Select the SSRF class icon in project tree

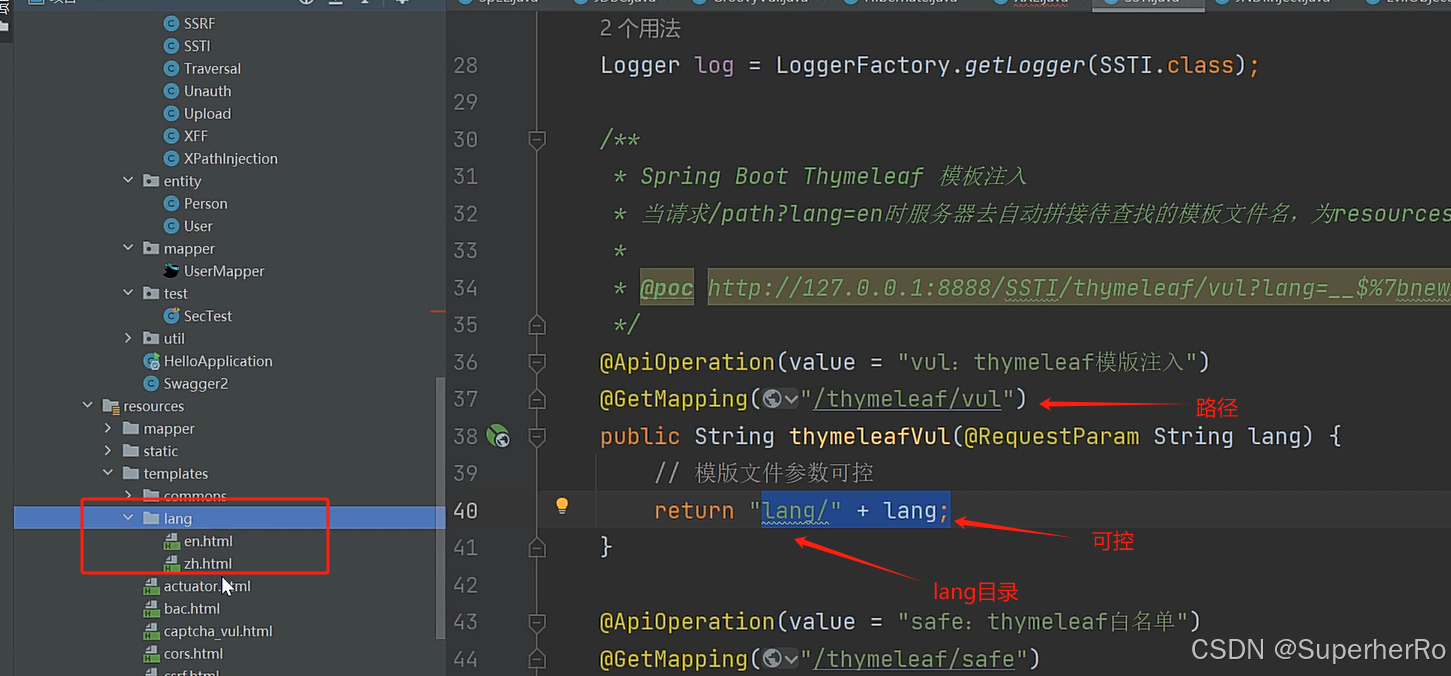172,23
